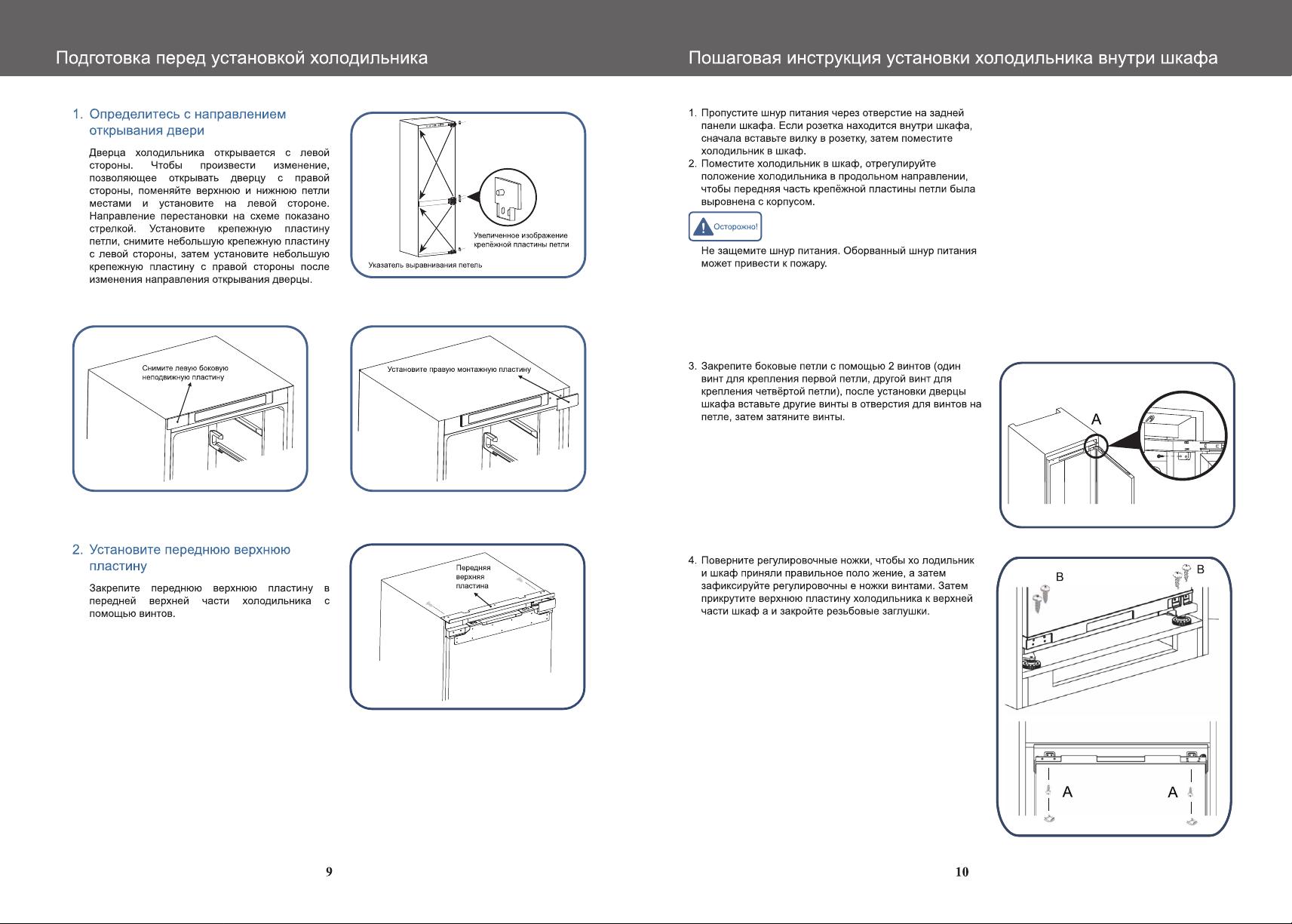
Task: Click the caption "Указатель выравнивания петель"
Action: coord(425,265)
